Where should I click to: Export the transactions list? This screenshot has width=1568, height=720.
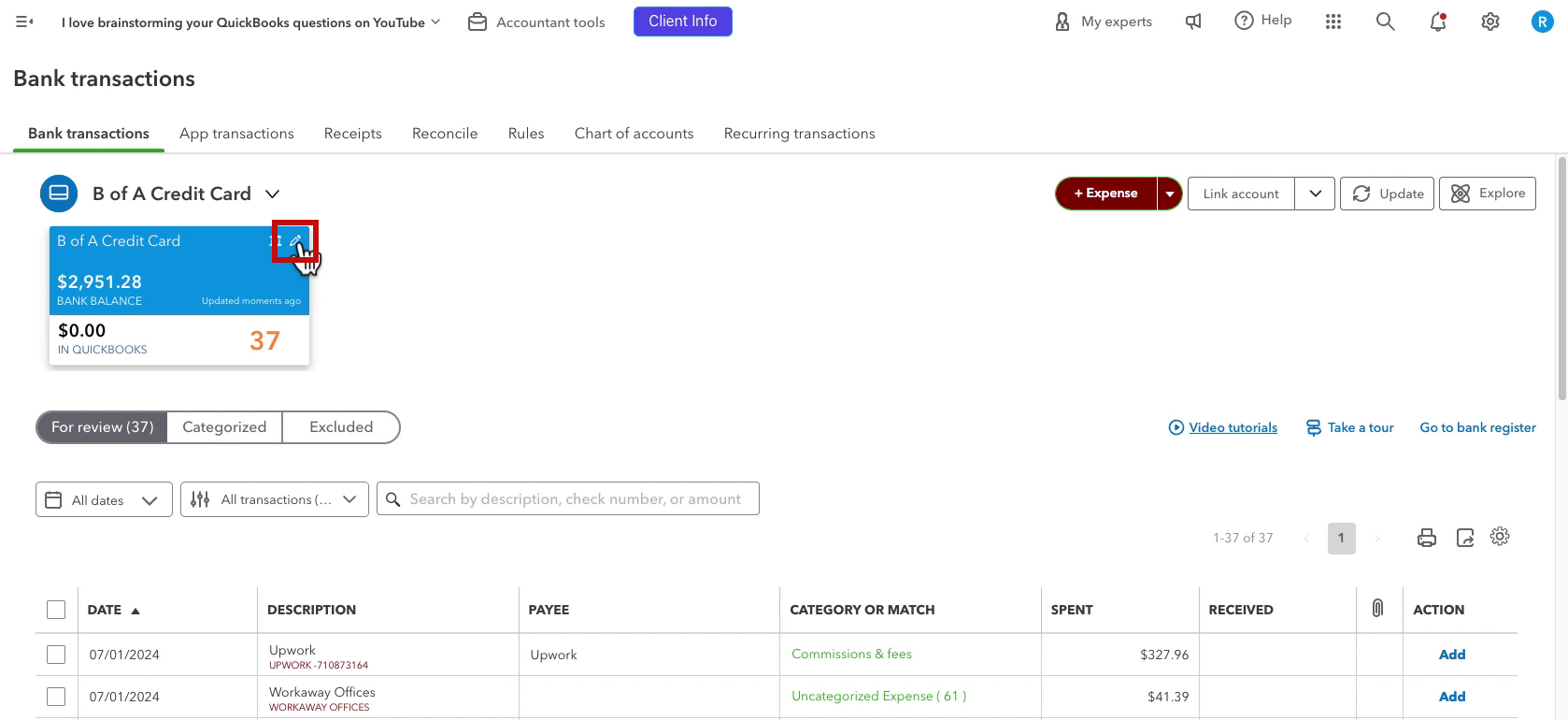coord(1464,538)
